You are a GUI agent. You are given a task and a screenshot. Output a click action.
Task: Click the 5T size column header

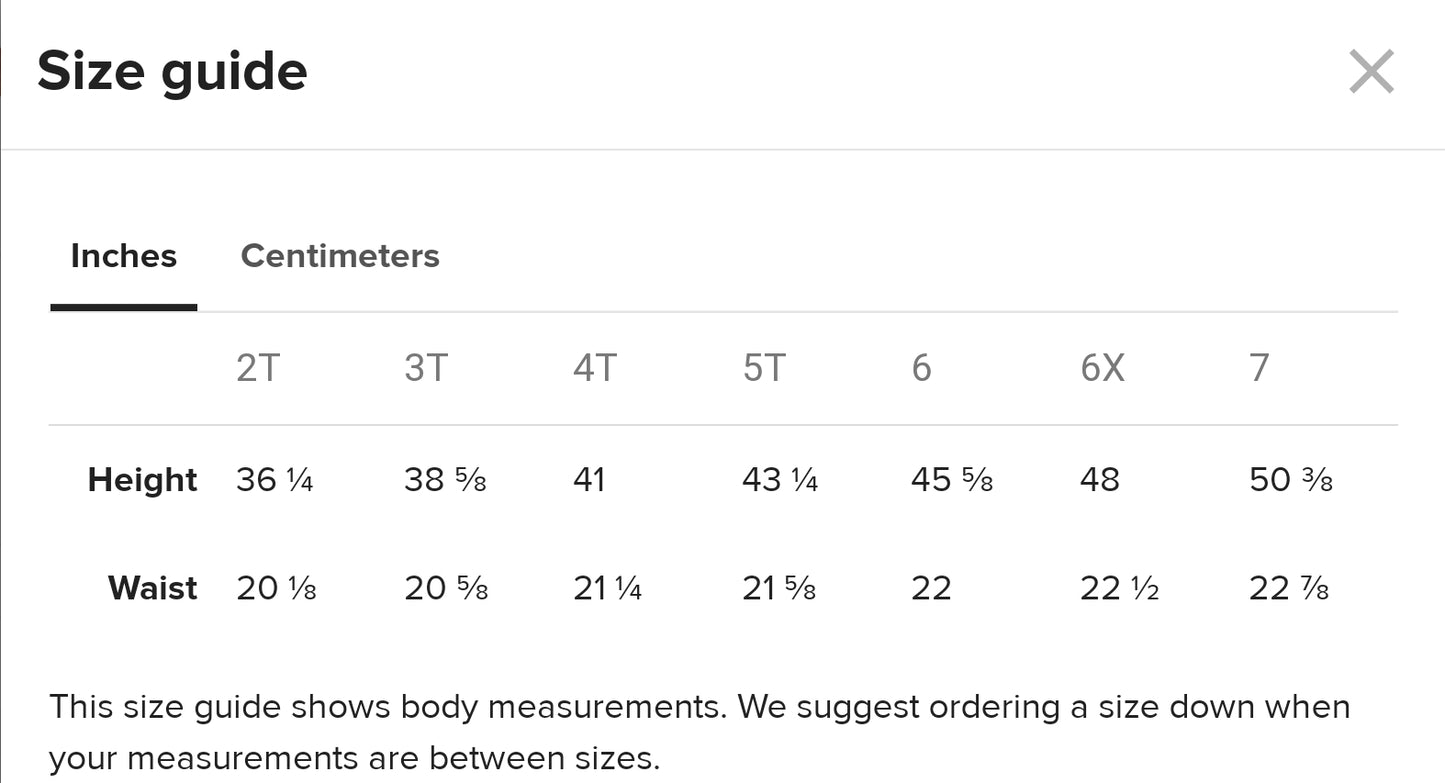pos(764,368)
